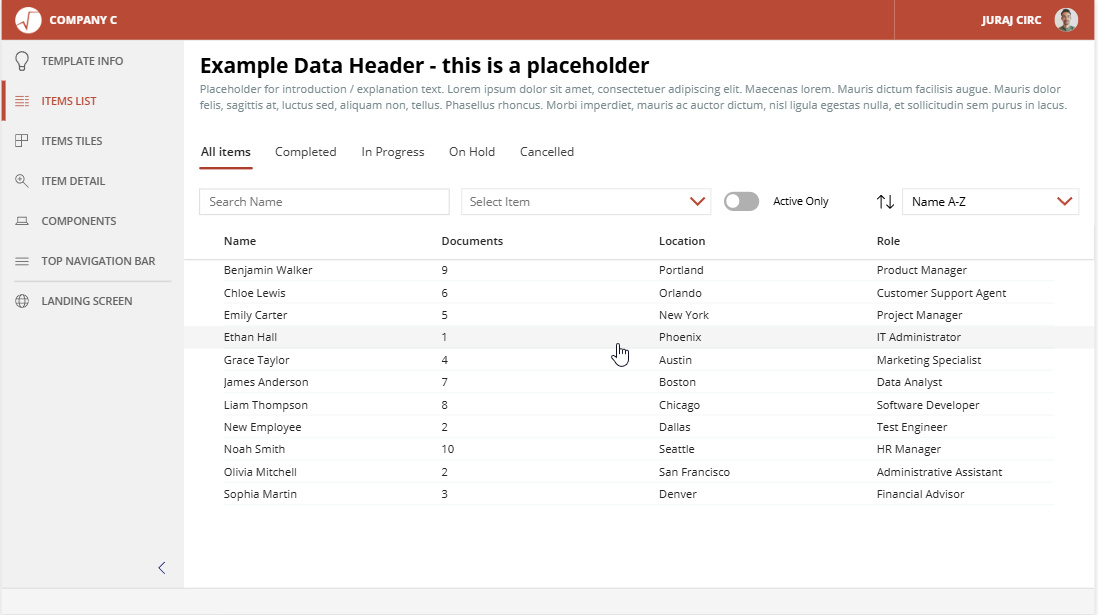This screenshot has height=615, width=1098.
Task: Click the Top Navigation Bar hamburger icon
Action: [x=22, y=261]
